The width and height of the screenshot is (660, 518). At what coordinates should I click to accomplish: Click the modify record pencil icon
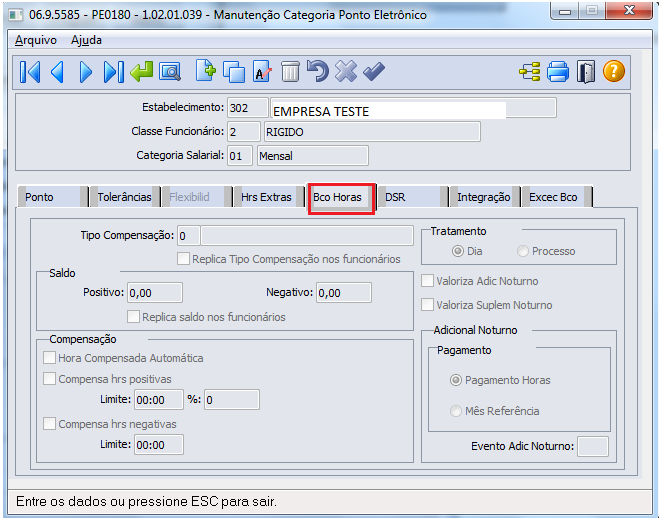[x=262, y=71]
